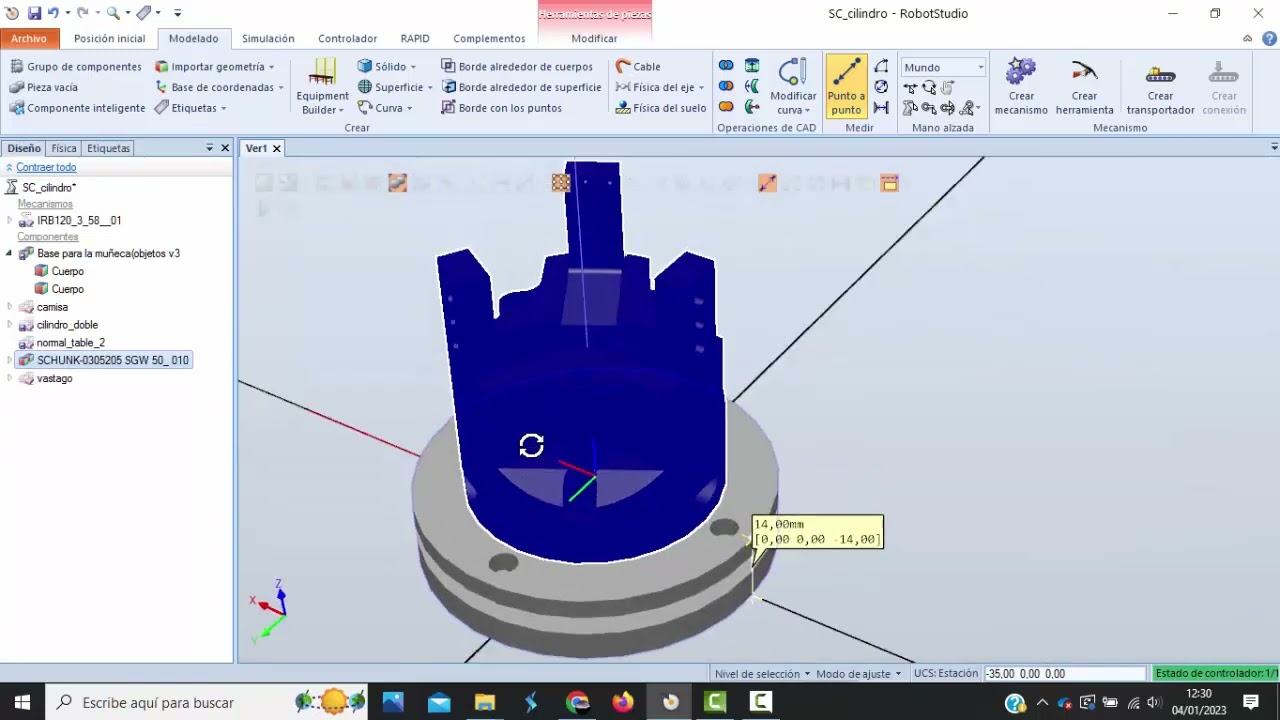Close the Ver1 view tab
The height and width of the screenshot is (720, 1280).
[x=277, y=148]
